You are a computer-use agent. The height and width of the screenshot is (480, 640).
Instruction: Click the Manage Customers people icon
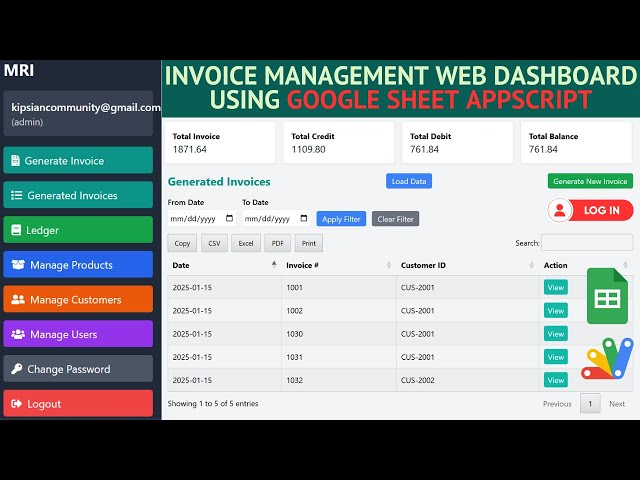(18, 299)
